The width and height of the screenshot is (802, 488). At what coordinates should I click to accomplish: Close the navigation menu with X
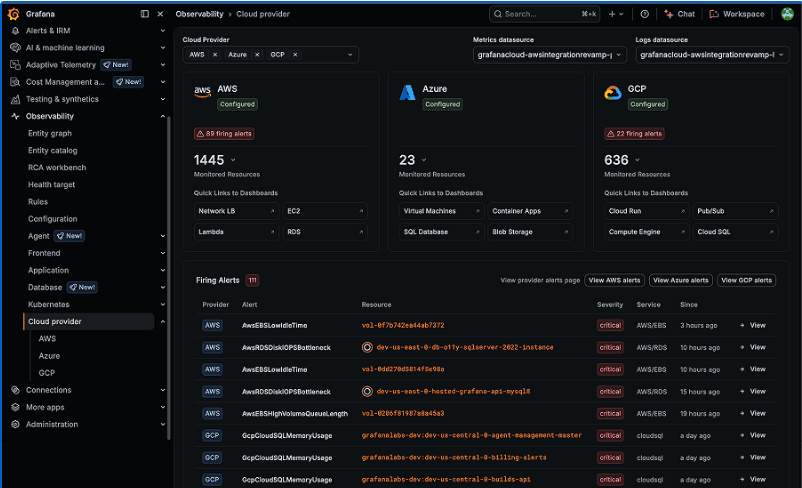coord(160,14)
